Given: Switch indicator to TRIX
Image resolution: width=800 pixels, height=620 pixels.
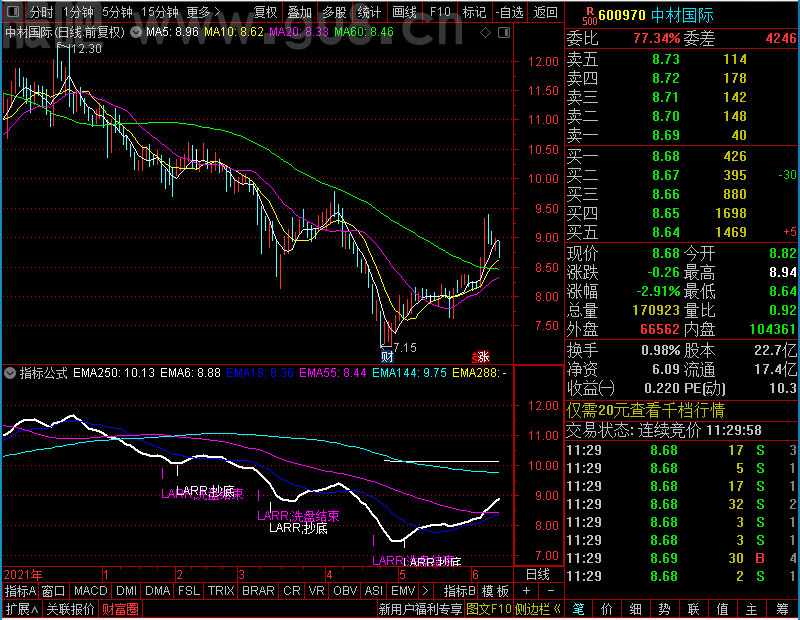Looking at the screenshot, I should (x=220, y=591).
